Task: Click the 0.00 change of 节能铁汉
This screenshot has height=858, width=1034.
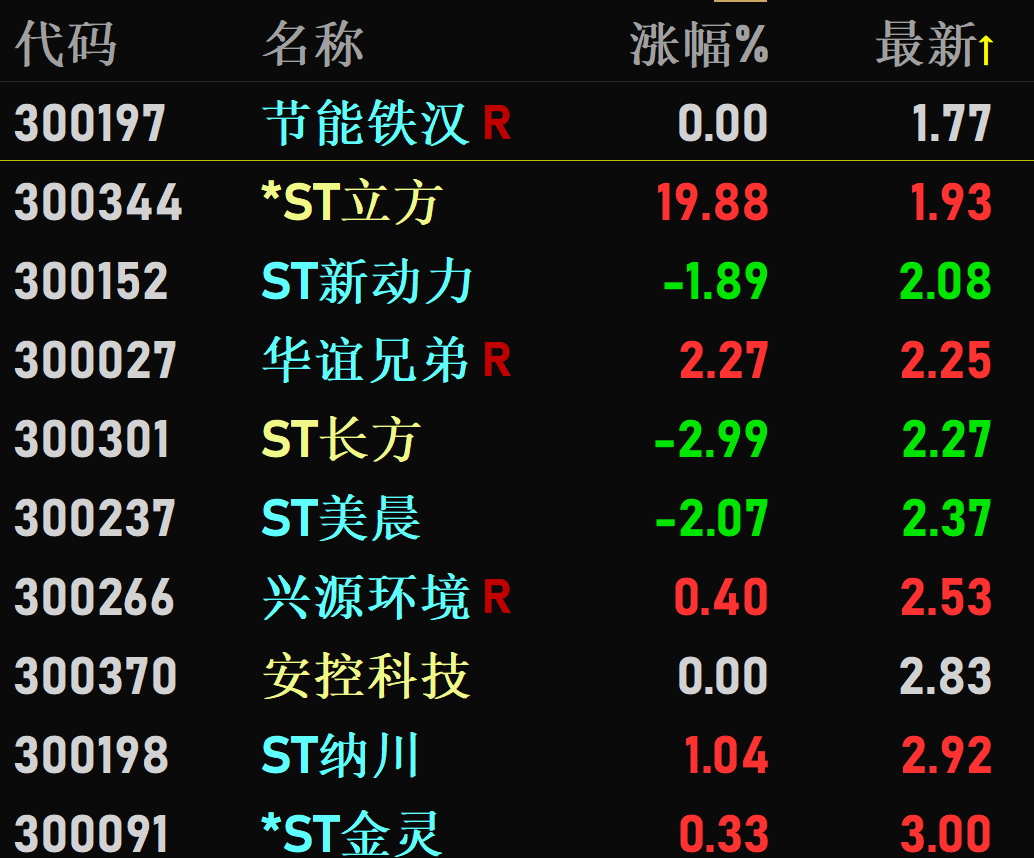Action: [x=723, y=123]
